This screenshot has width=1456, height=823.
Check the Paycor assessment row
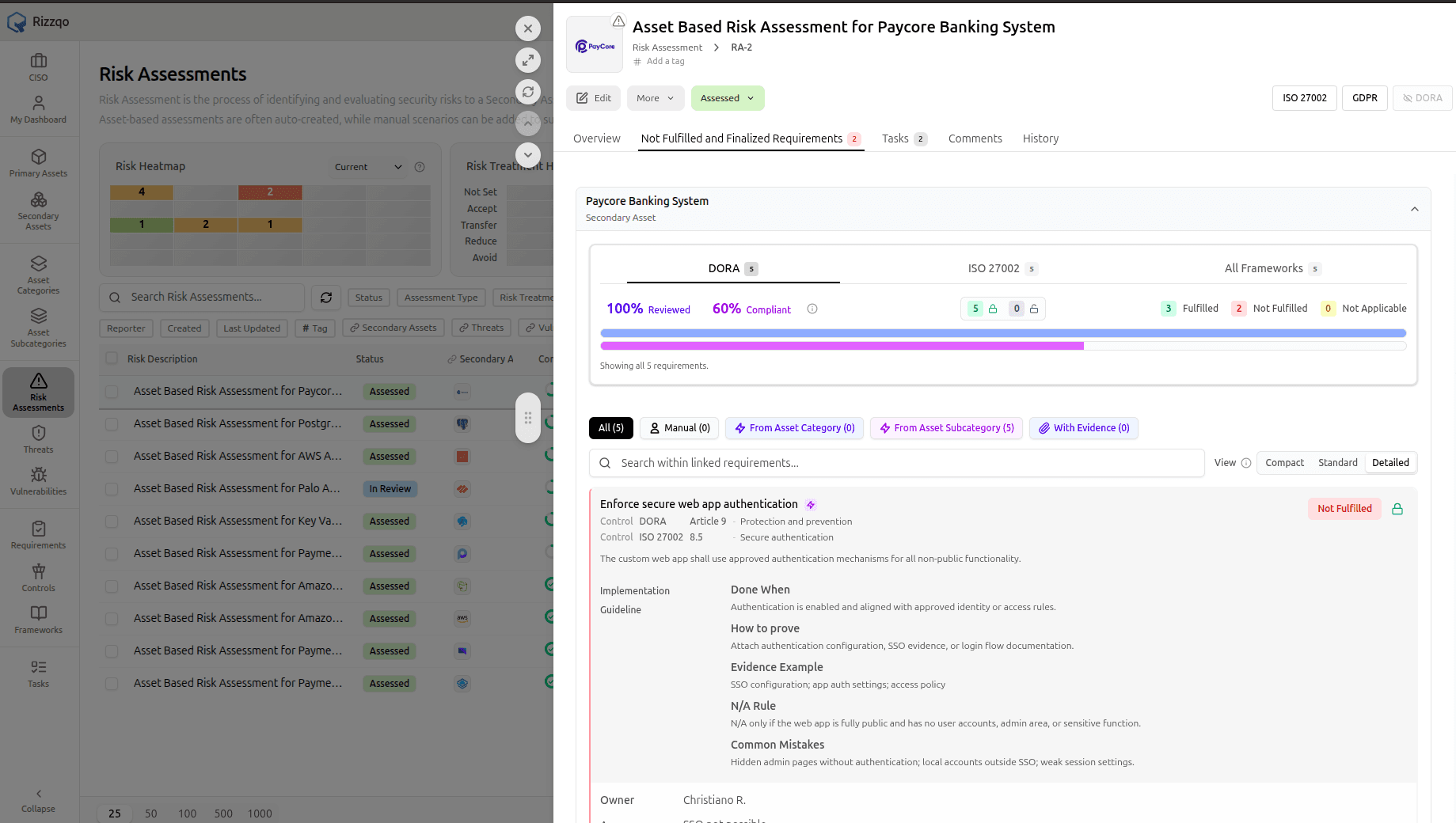pos(112,392)
